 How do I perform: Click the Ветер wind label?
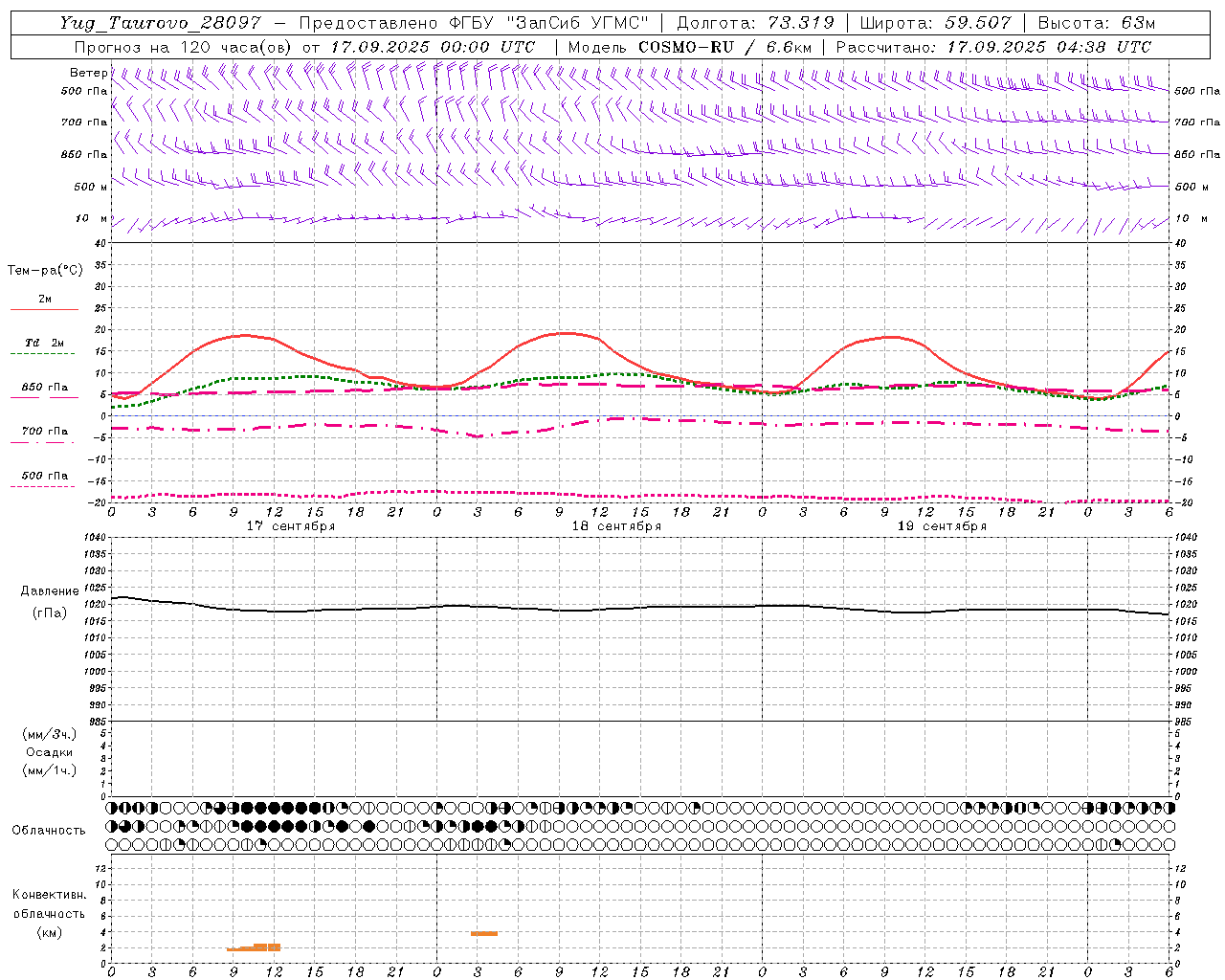pyautogui.click(x=88, y=73)
